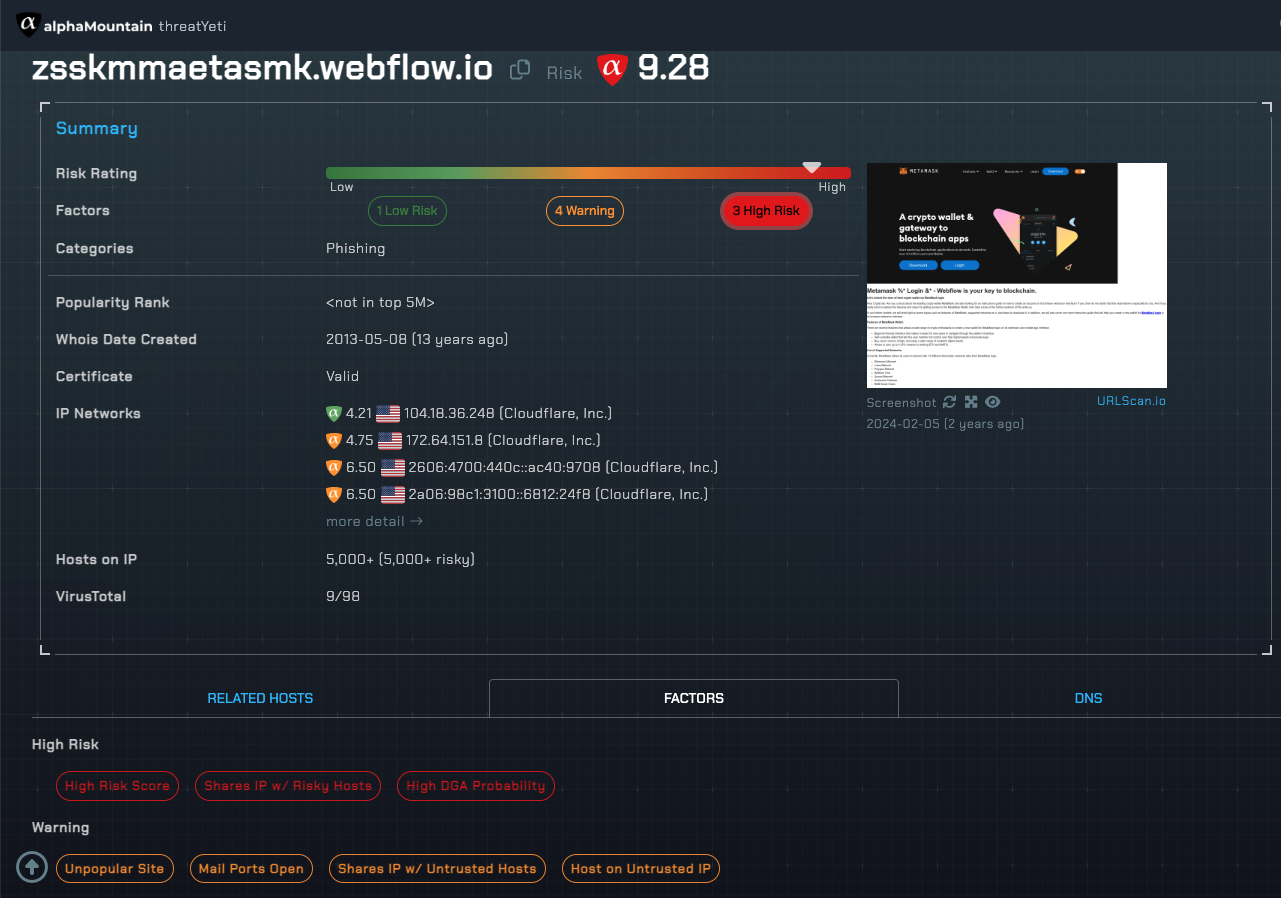The width and height of the screenshot is (1281, 898).
Task: Click the green shield icon next to 4.21
Action: pyautogui.click(x=334, y=413)
